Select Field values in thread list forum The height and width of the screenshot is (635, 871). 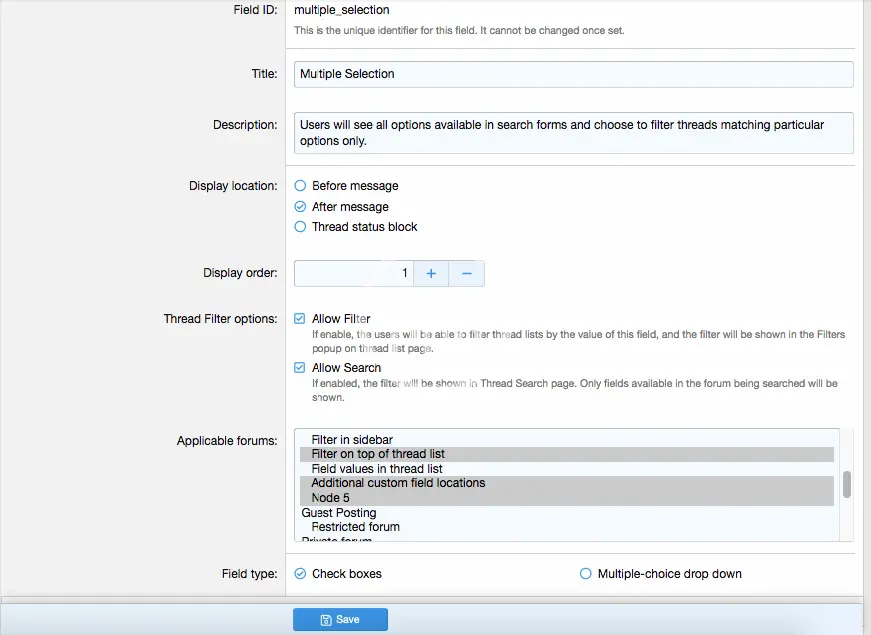coord(376,469)
